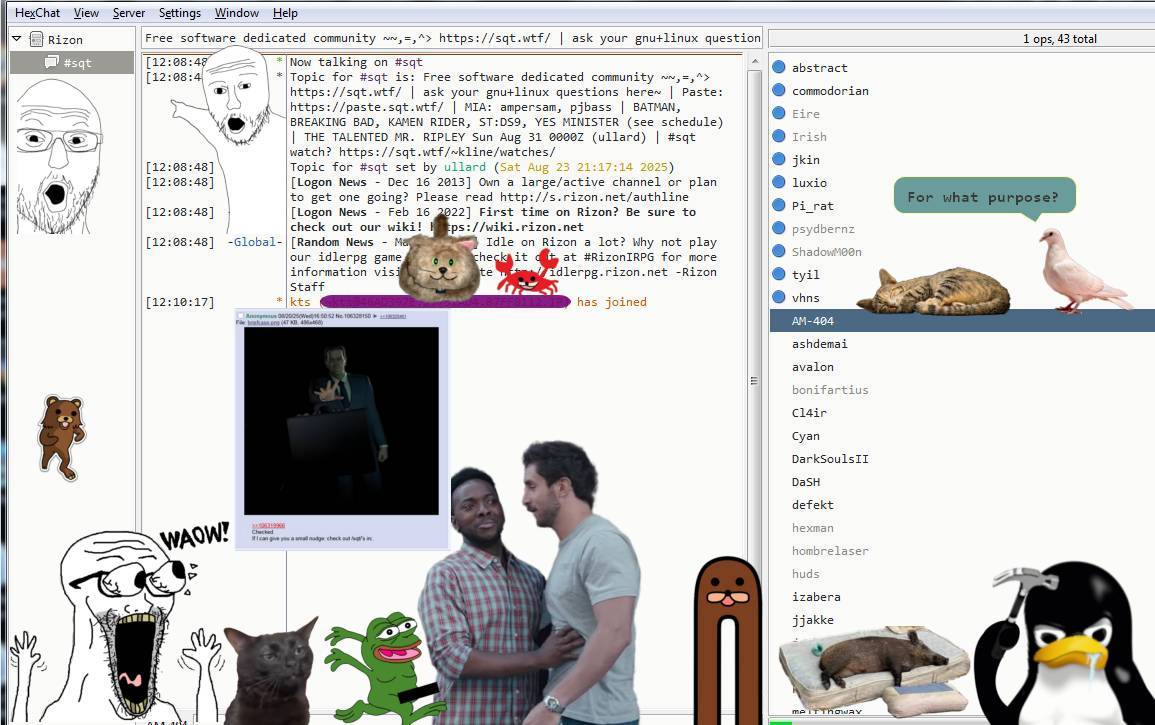This screenshot has width=1155, height=725.
Task: Click the blue status icon beside Irish
Action: 779,136
